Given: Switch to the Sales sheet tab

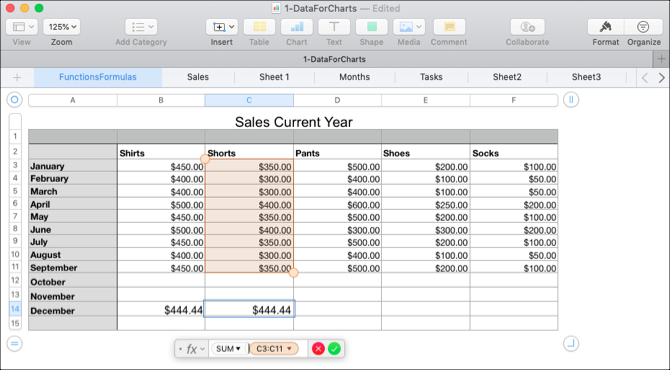Looking at the screenshot, I should (x=198, y=77).
